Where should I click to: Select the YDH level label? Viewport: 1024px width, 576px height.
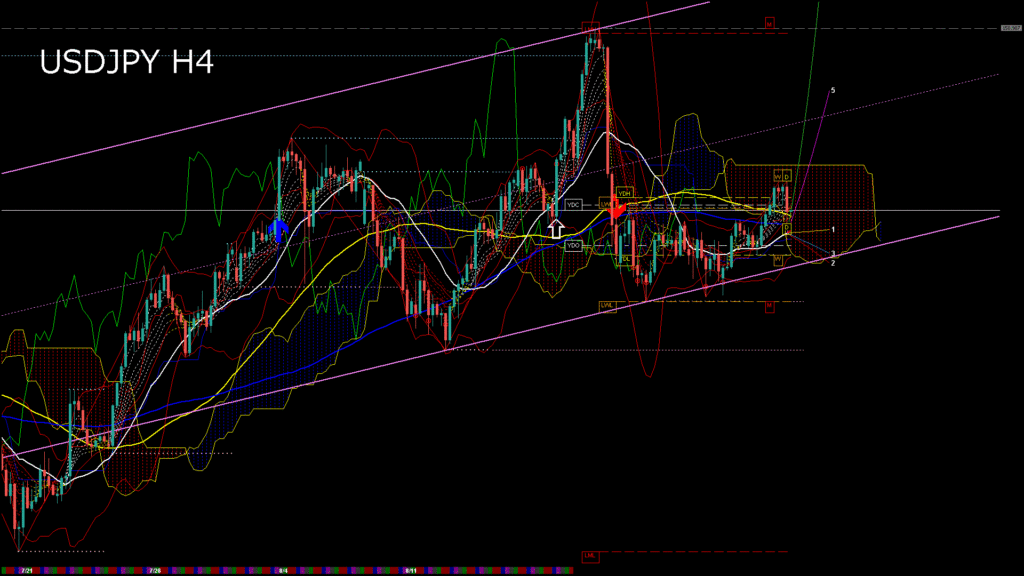point(624,192)
